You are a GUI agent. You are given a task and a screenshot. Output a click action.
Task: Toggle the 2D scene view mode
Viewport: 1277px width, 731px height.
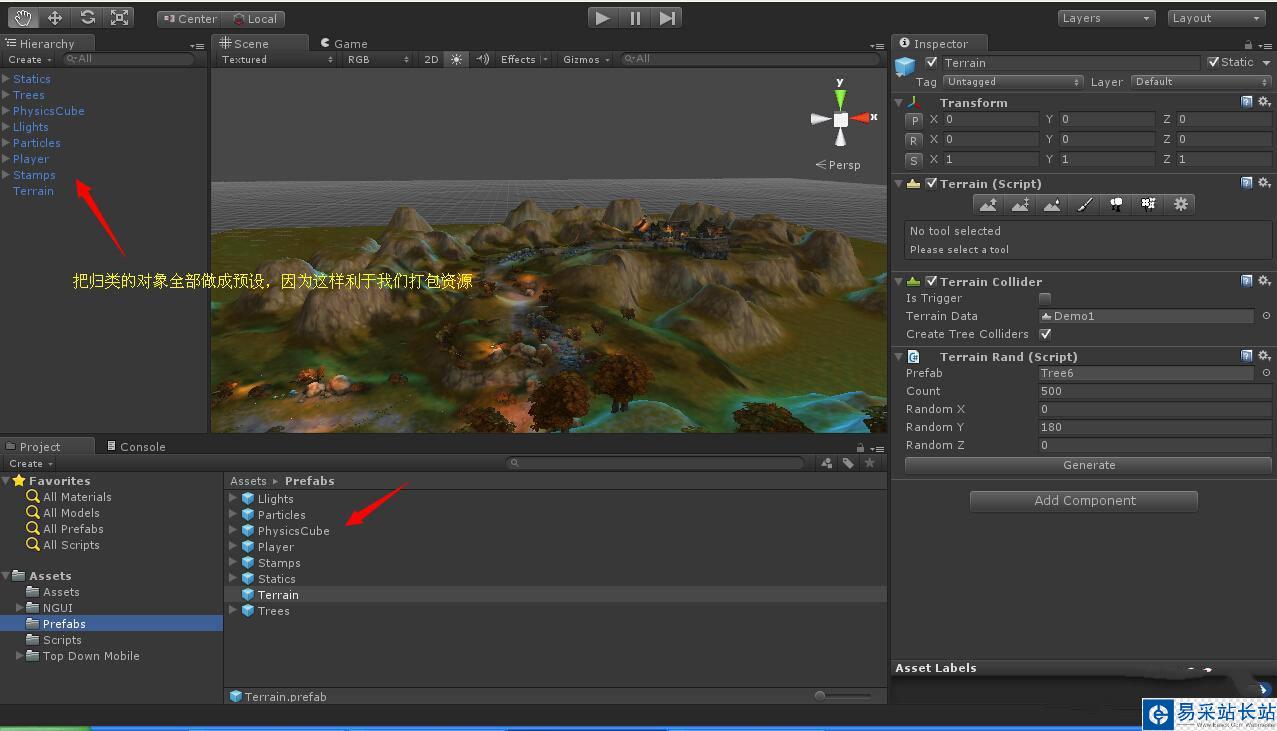click(x=431, y=59)
